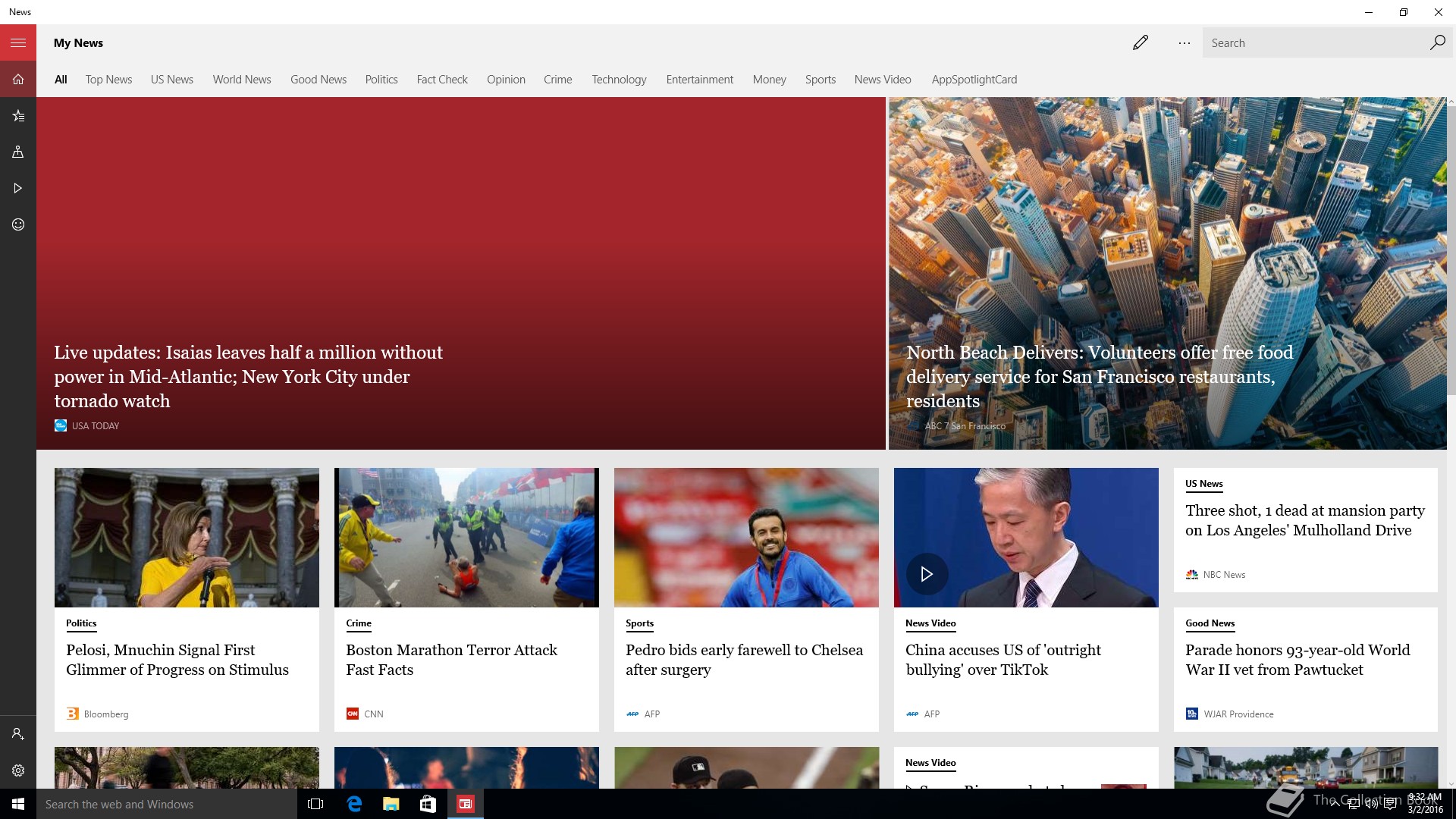Read Pedro bids early farewell to Chelsea
1456x819 pixels.
tap(744, 660)
